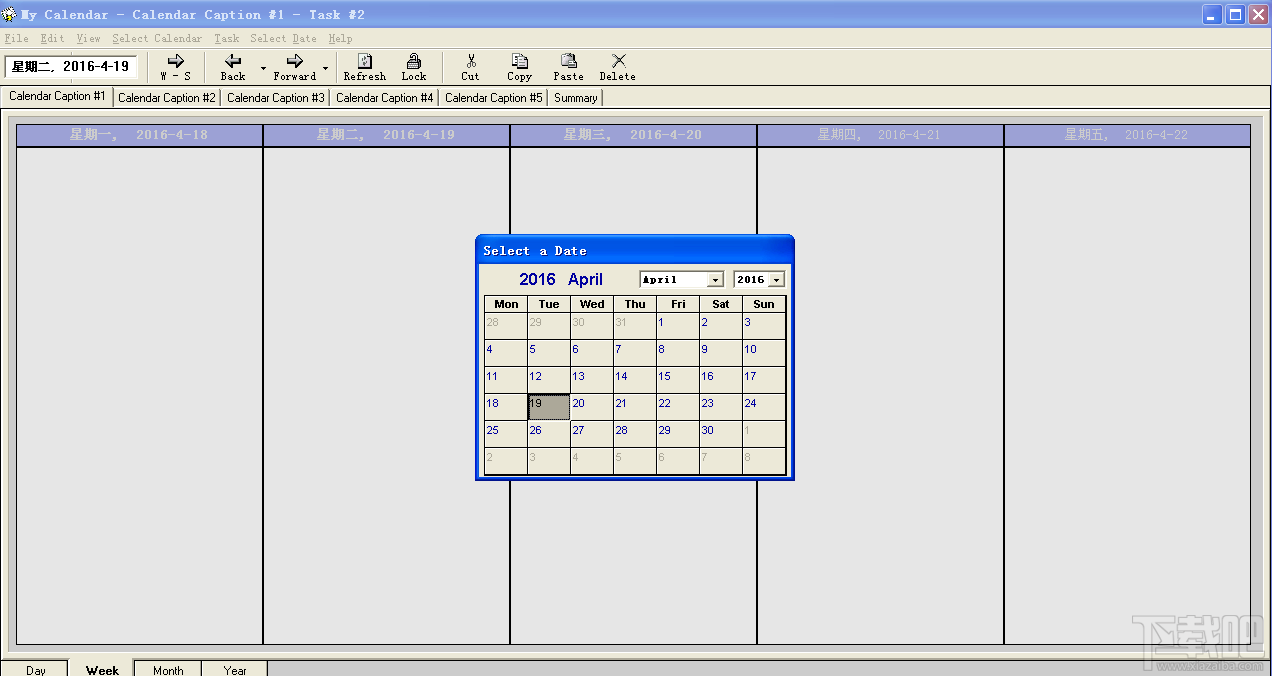1272x676 pixels.
Task: Open the year dropdown showing 2016
Action: tap(778, 279)
